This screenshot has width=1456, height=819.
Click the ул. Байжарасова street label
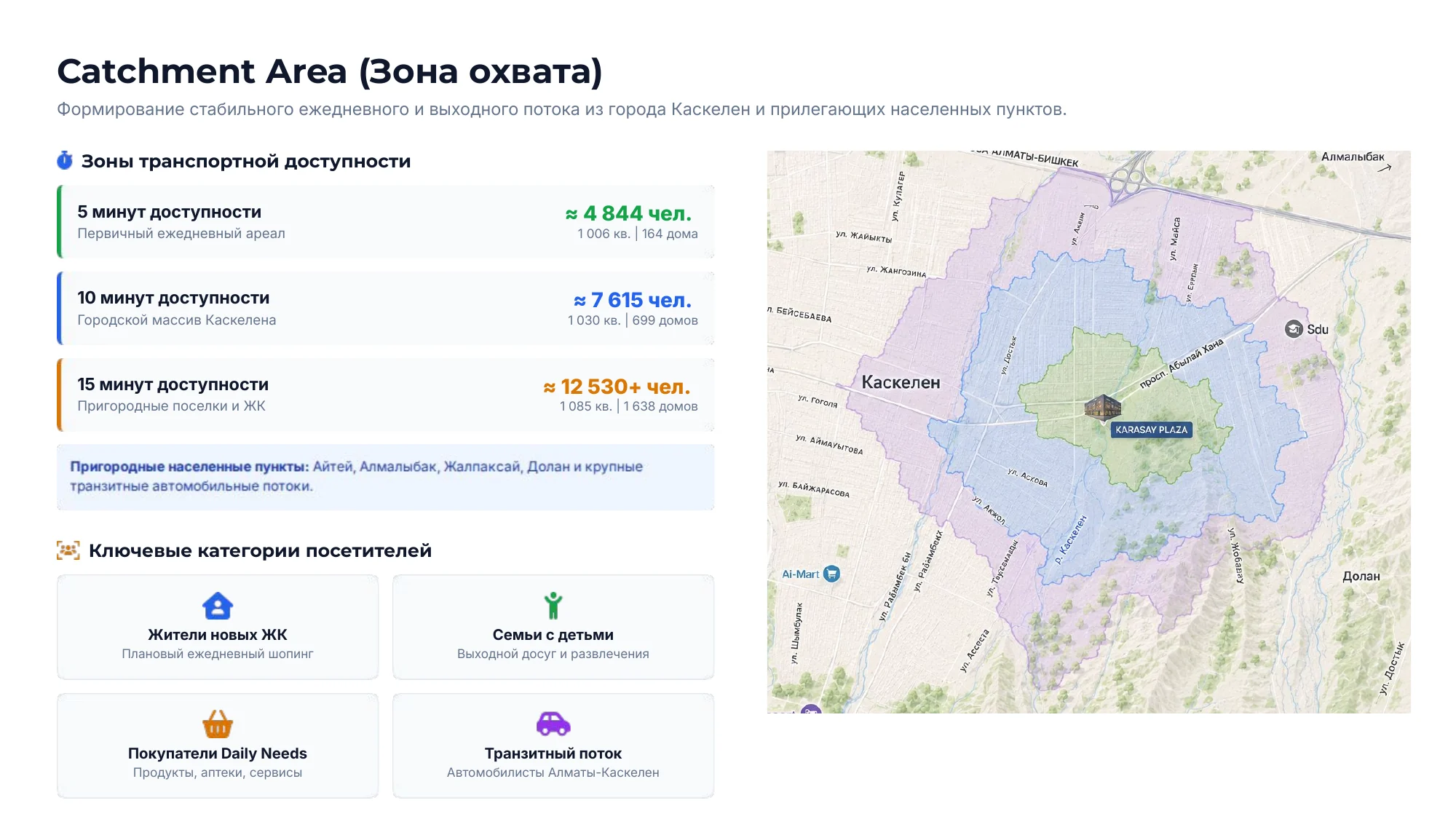[x=813, y=489]
